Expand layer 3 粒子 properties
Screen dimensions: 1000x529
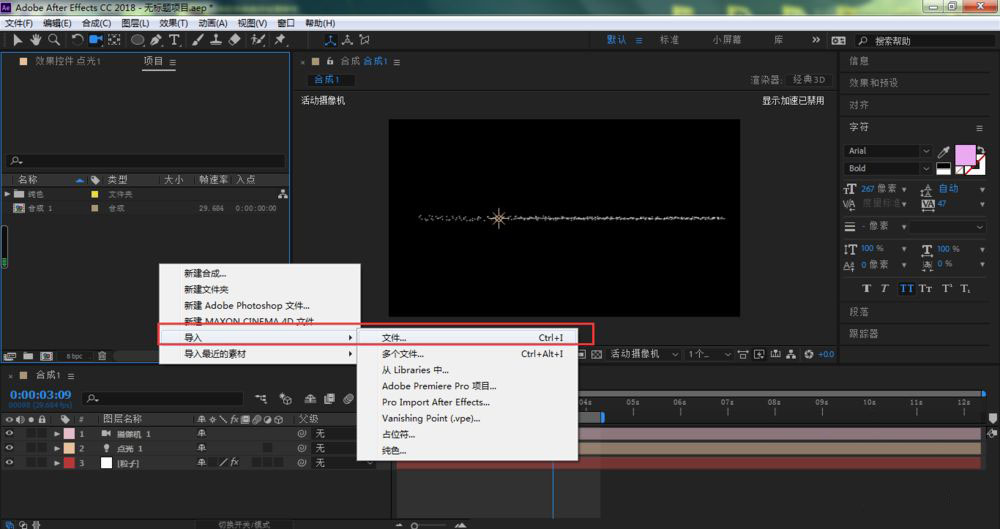57,463
